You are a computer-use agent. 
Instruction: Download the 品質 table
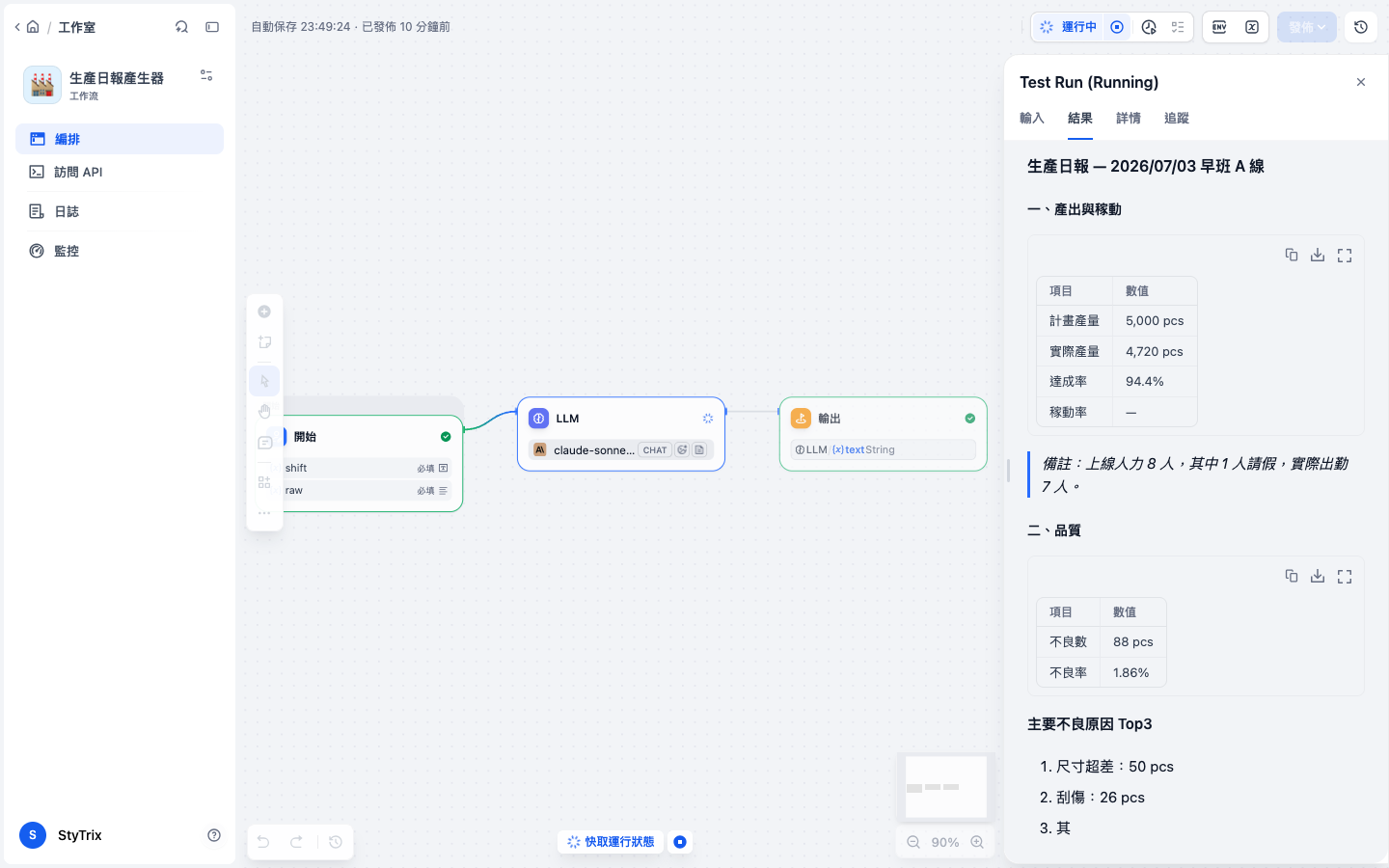(x=1318, y=576)
